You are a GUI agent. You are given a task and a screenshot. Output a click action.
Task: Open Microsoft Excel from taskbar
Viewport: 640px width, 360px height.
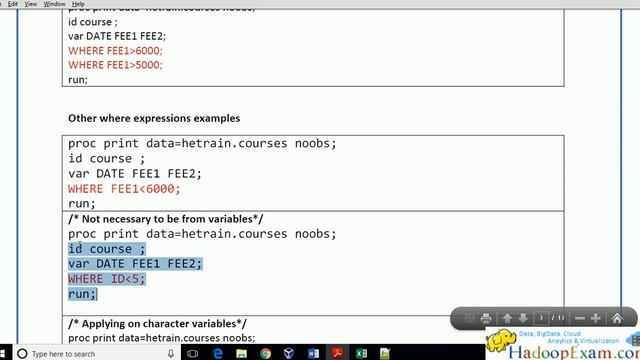click(361, 353)
